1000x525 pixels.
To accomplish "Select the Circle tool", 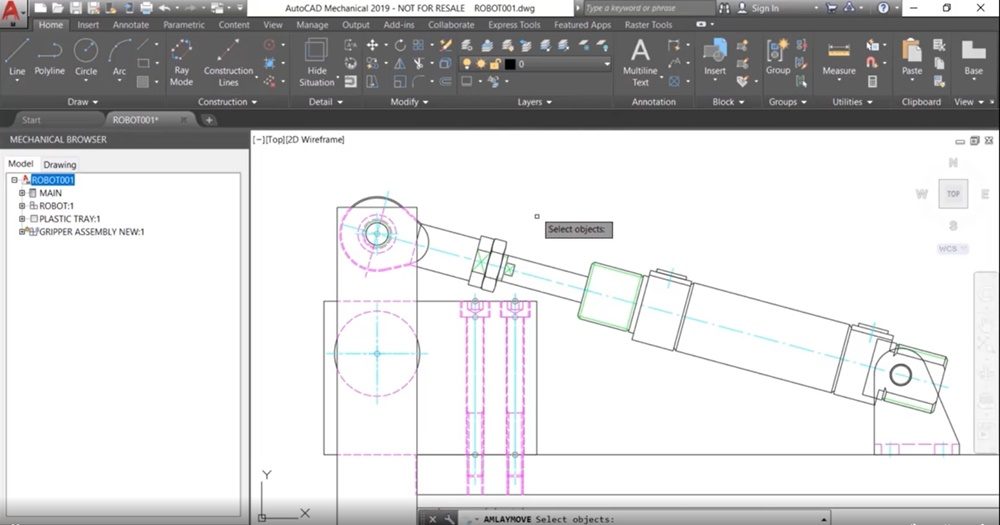I will pyautogui.click(x=85, y=56).
